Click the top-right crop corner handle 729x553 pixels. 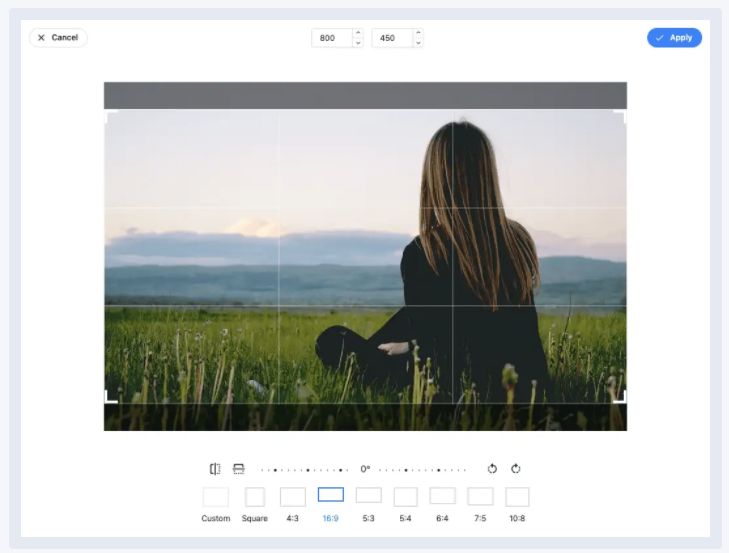coord(620,116)
